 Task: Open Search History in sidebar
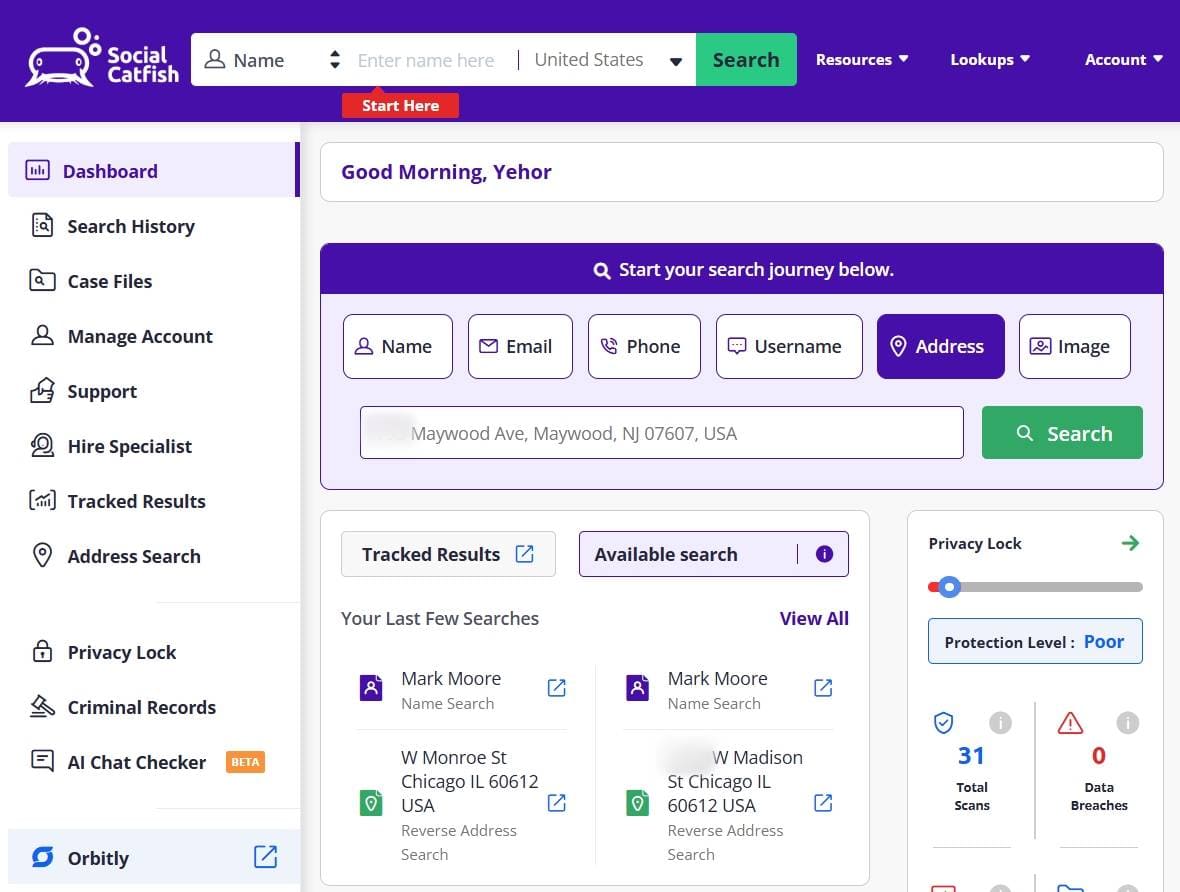[x=130, y=226]
